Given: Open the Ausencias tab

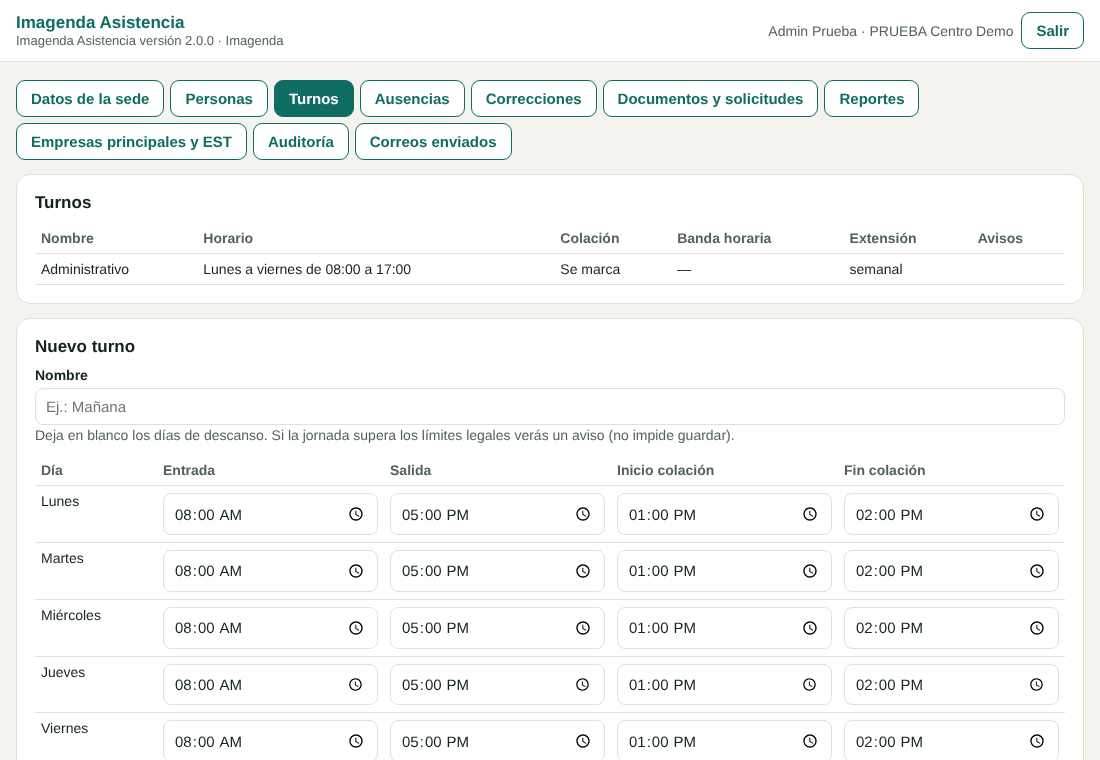Looking at the screenshot, I should [412, 99].
